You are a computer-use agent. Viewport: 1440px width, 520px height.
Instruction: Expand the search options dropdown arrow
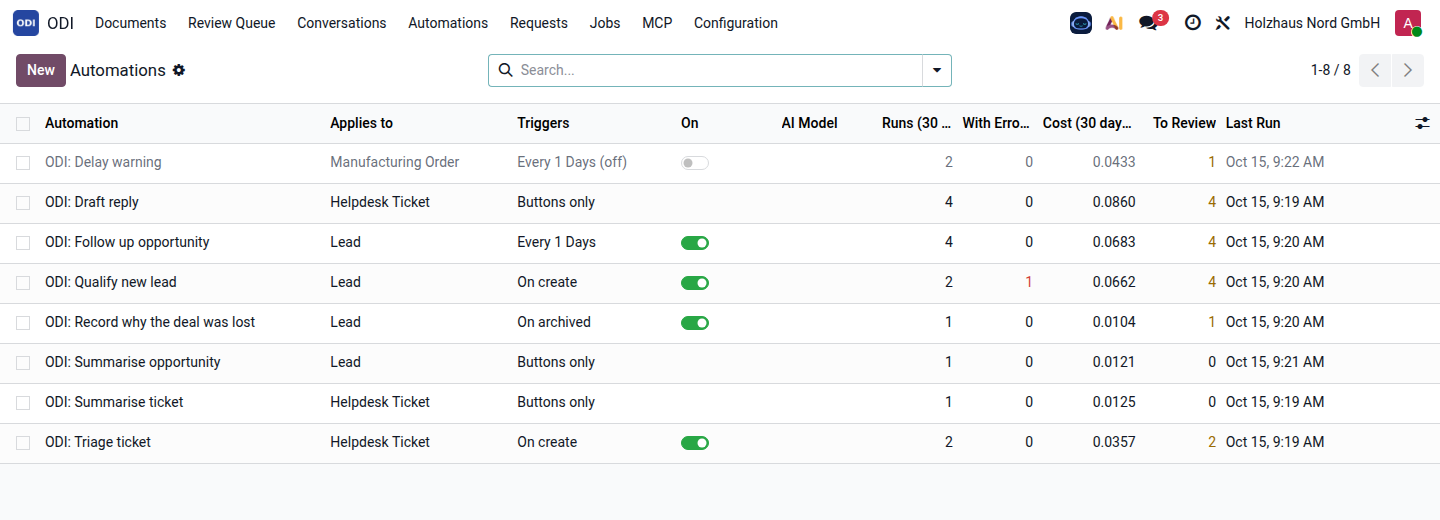(x=937, y=70)
